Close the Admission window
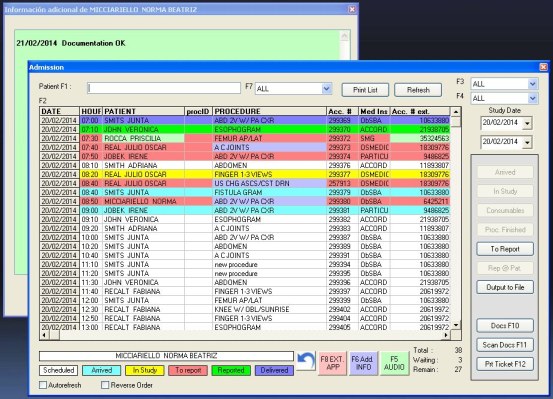The image size is (553, 399). coord(543,67)
